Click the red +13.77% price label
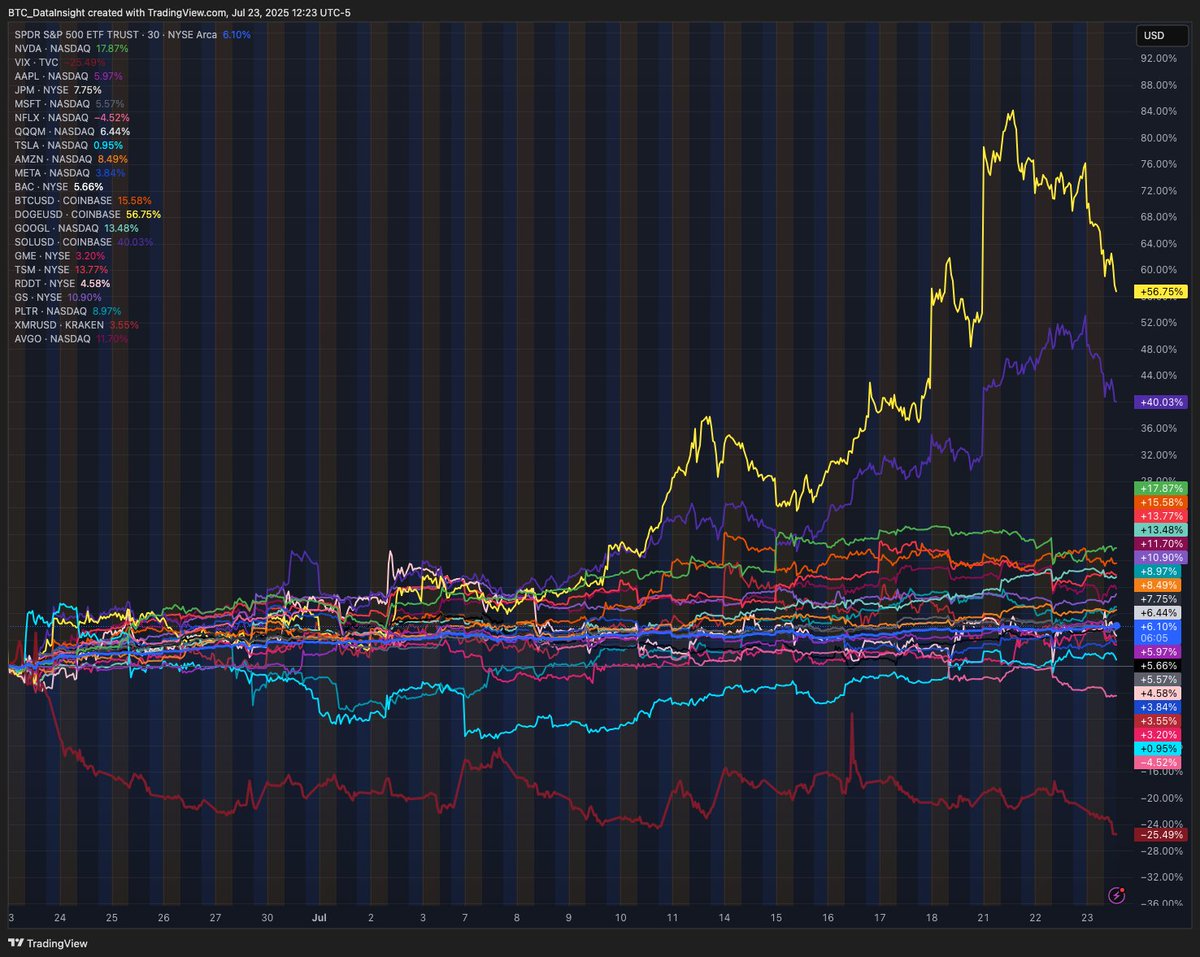The width and height of the screenshot is (1200, 957). click(x=1159, y=515)
